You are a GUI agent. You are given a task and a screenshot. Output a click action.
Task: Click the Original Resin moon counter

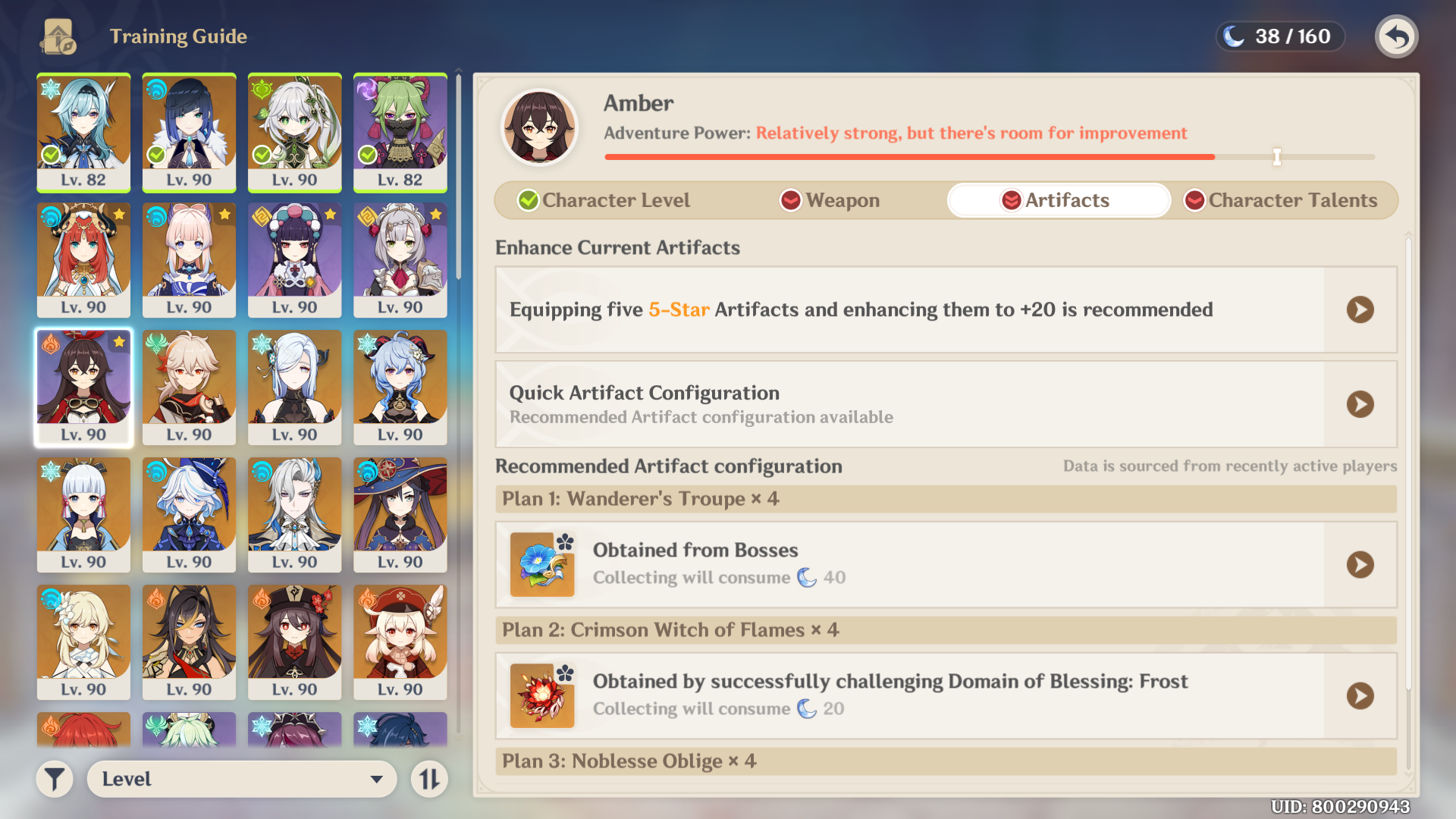[1279, 36]
